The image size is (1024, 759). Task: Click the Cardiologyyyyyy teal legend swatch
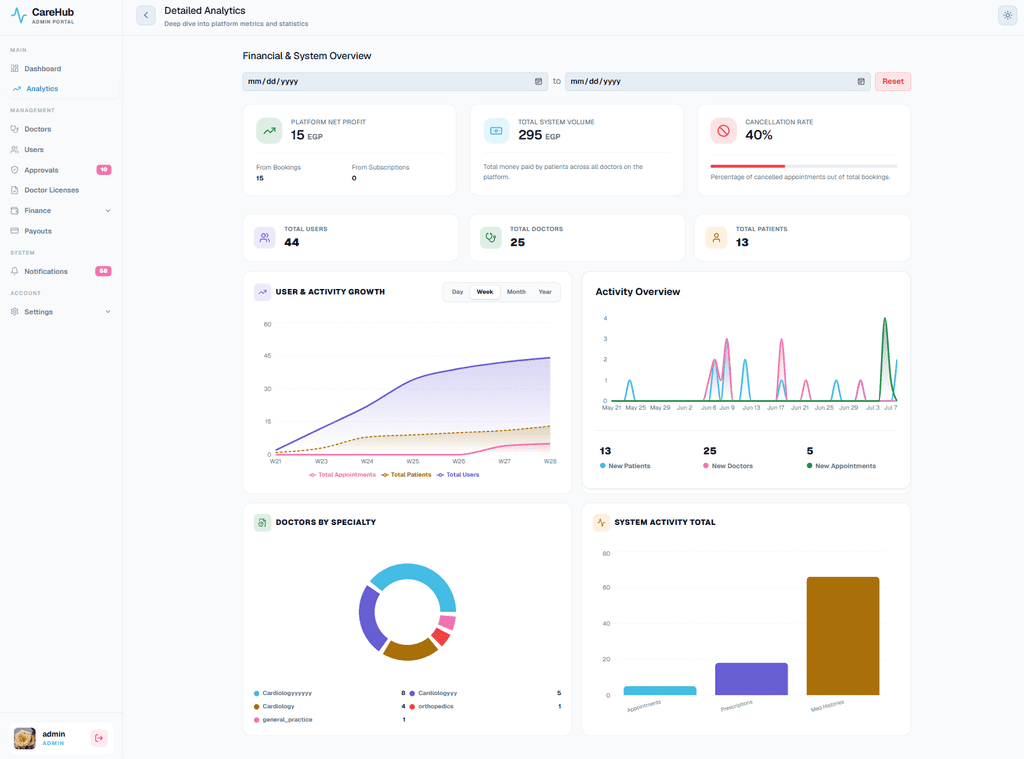pyautogui.click(x=257, y=693)
